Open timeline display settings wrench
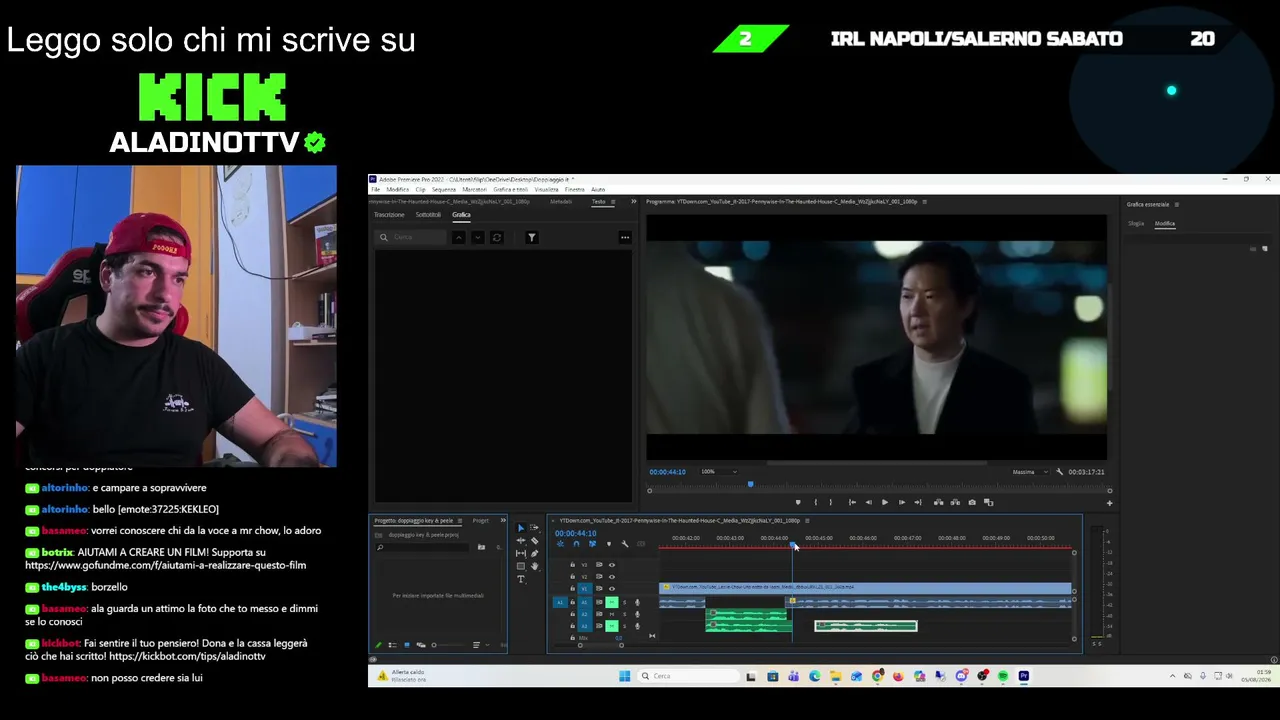1280x720 pixels. coord(625,544)
